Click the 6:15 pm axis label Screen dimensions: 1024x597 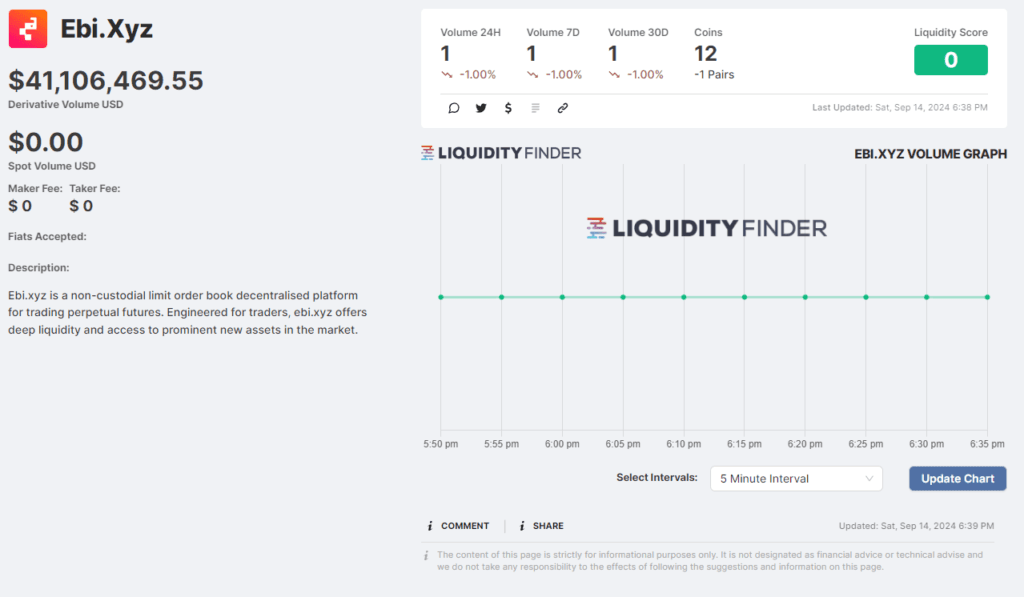[x=744, y=444]
